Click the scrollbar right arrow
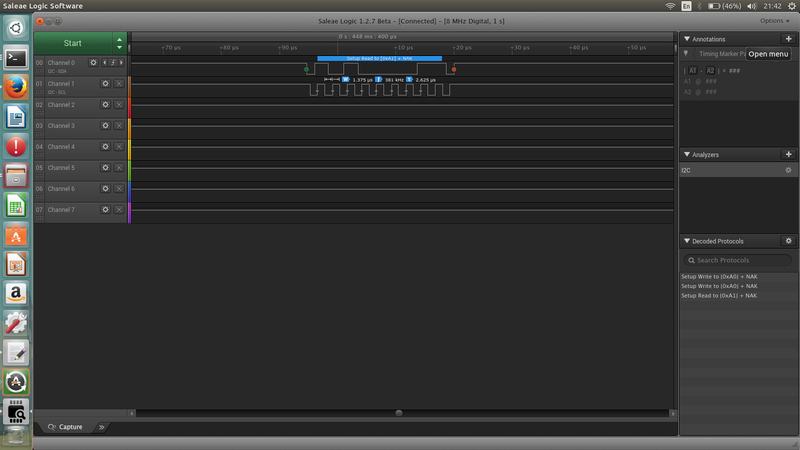This screenshot has height=450, width=800. point(672,413)
